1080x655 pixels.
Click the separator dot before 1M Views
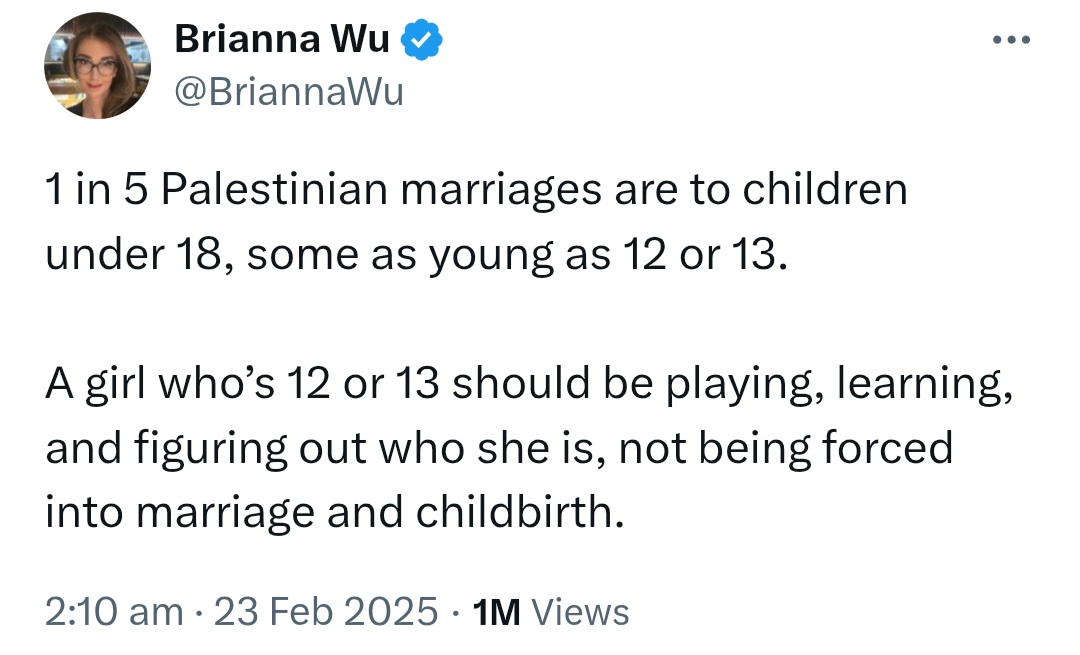click(455, 612)
